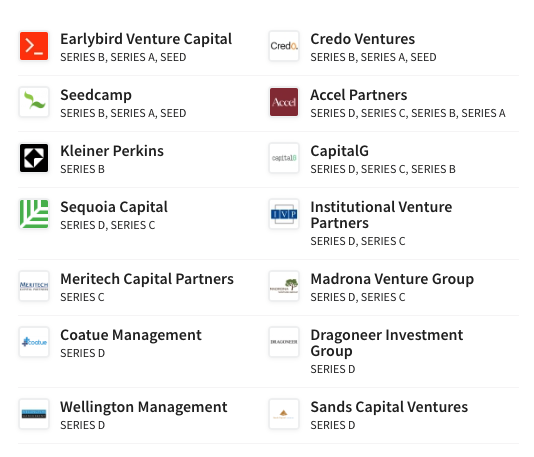
Task: Select the Seedcamp green leaf icon
Action: 34,102
